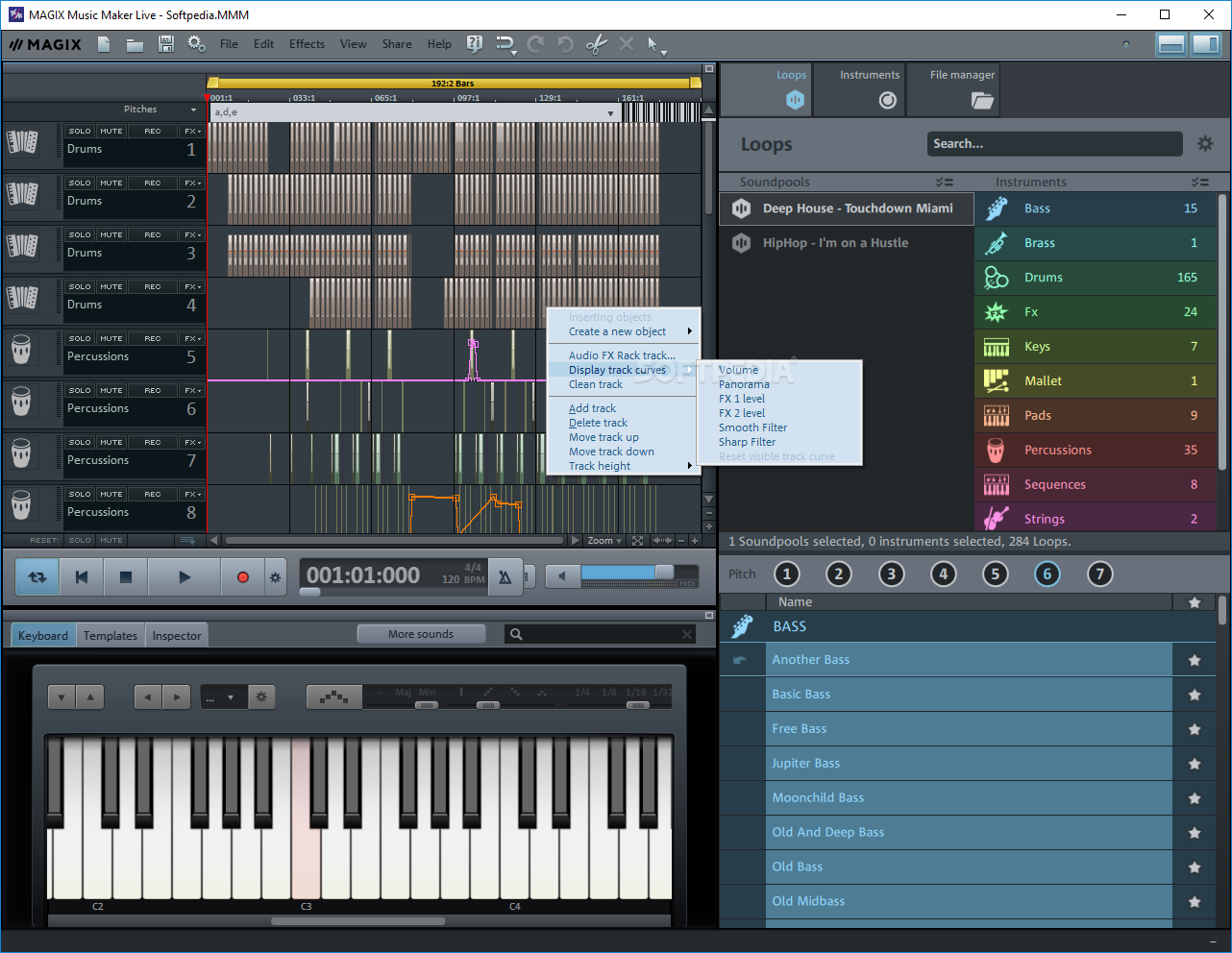The width and height of the screenshot is (1232, 953).
Task: Start playback with Play button
Action: pos(185,577)
